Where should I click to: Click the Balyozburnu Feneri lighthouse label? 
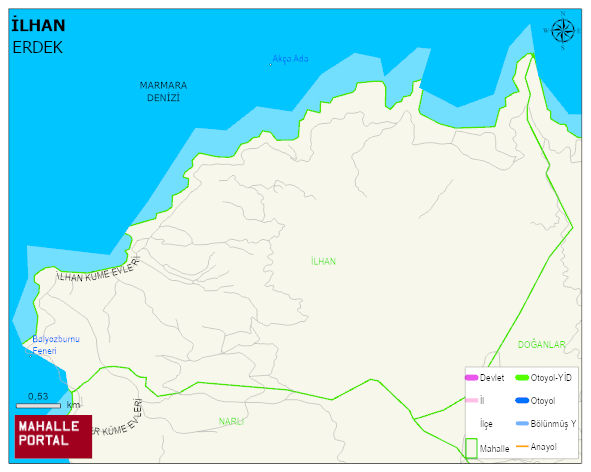pyautogui.click(x=56, y=345)
